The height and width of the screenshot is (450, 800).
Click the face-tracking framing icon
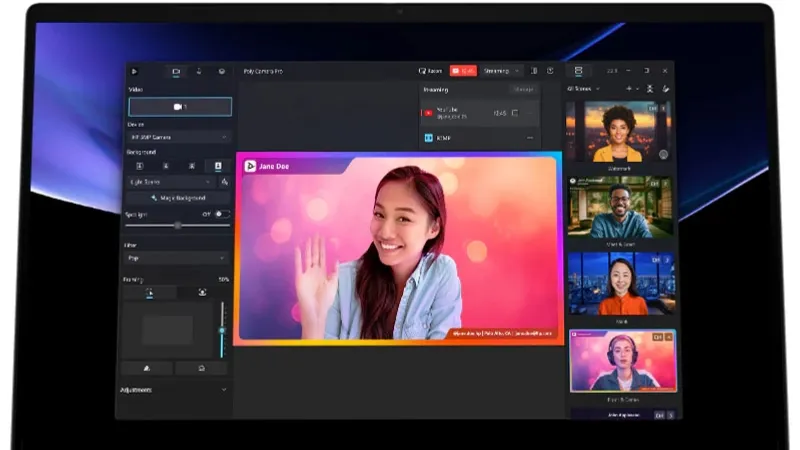coord(203,293)
